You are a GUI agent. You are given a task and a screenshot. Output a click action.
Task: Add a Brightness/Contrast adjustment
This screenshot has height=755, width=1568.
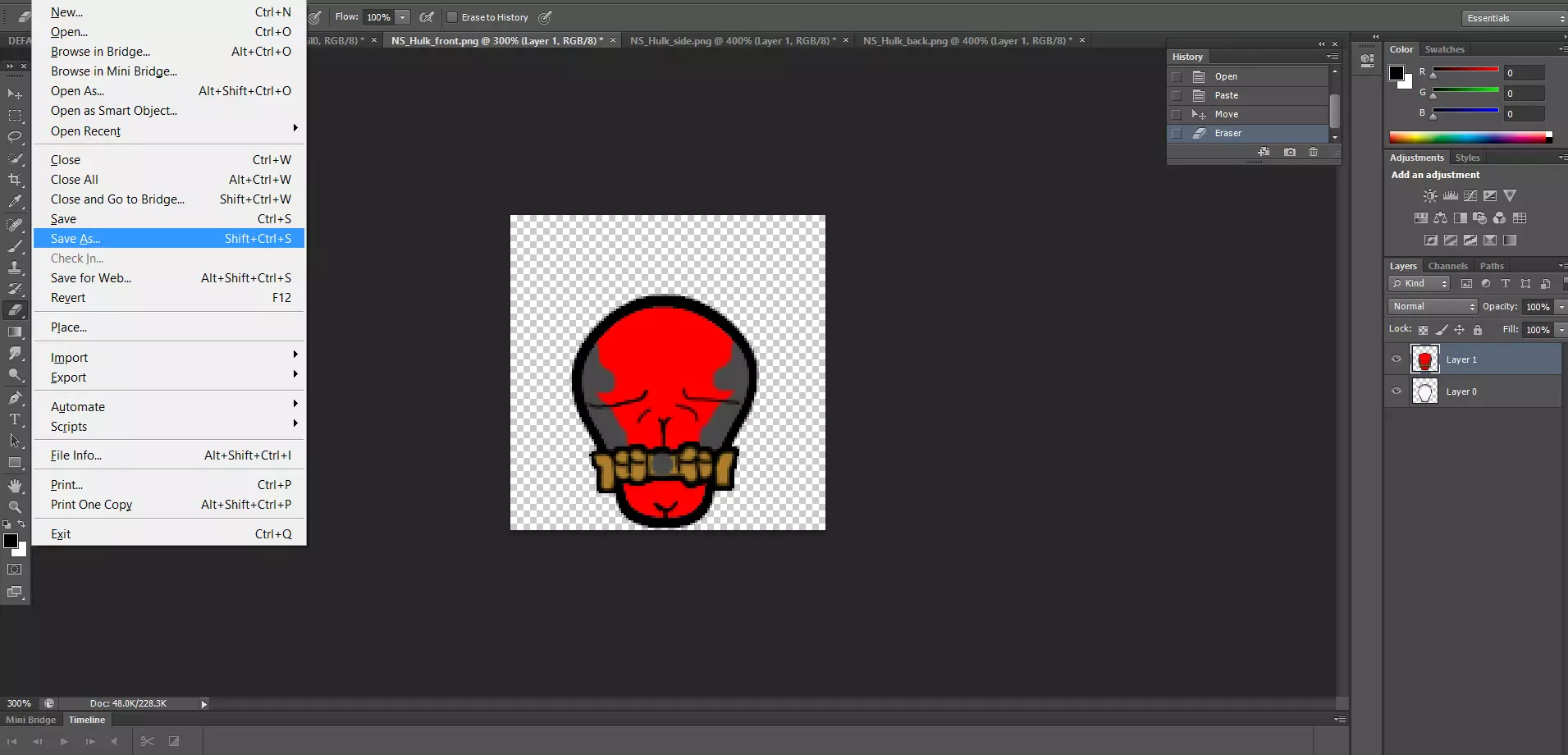[x=1430, y=195]
